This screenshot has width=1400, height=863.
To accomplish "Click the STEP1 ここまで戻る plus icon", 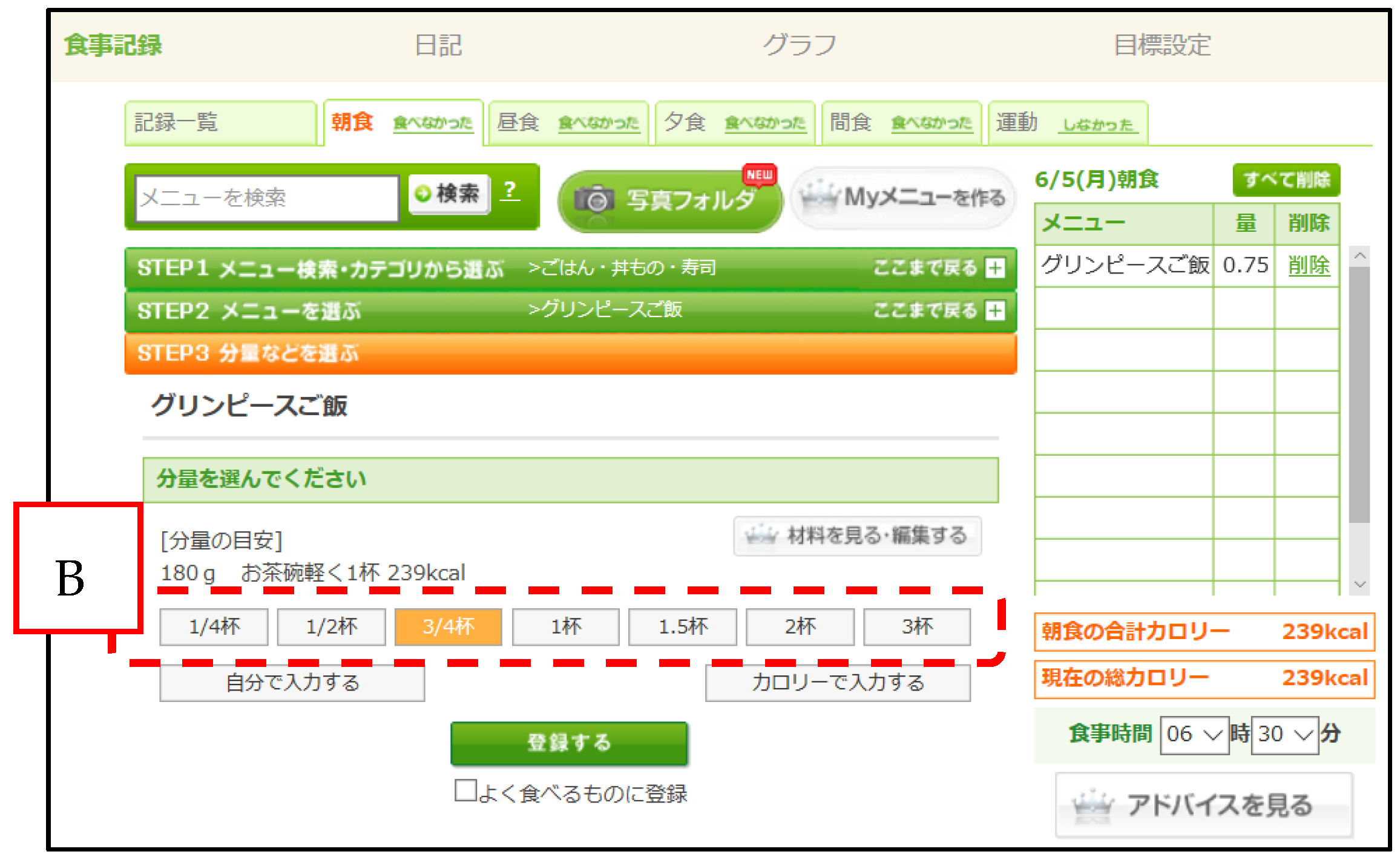I will (x=995, y=268).
